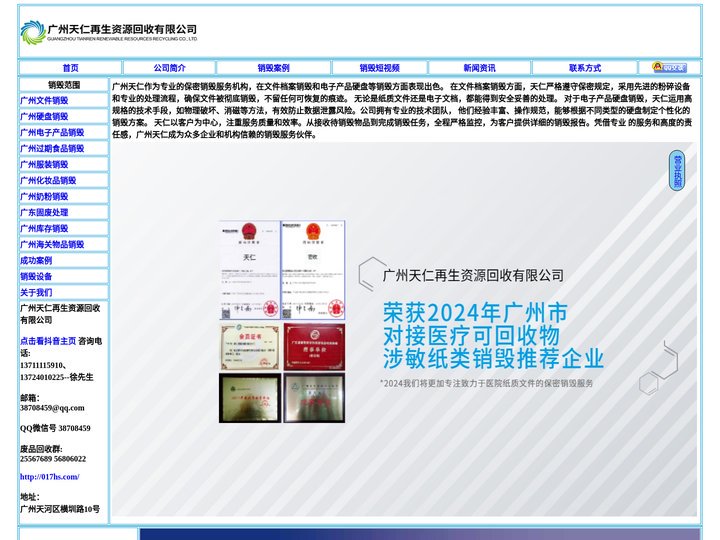Click the email 38708459@qq.com text
The image size is (720, 540).
(x=52, y=408)
